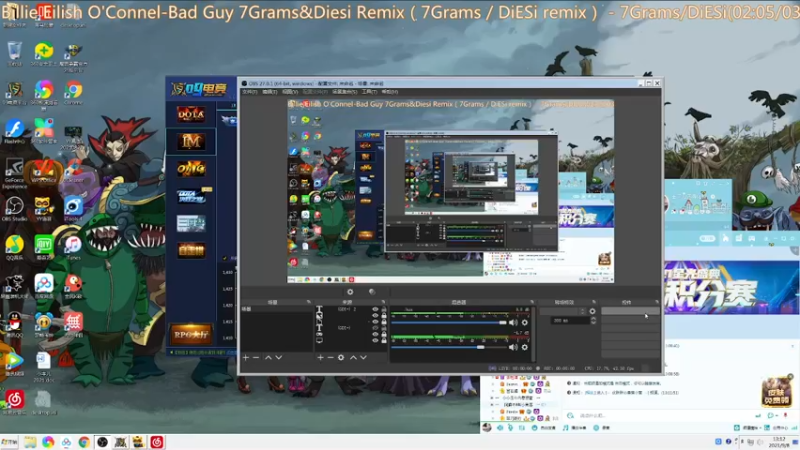Open View (视图) menu in OBS menu bar
Image resolution: width=800 pixels, height=450 pixels.
point(290,92)
